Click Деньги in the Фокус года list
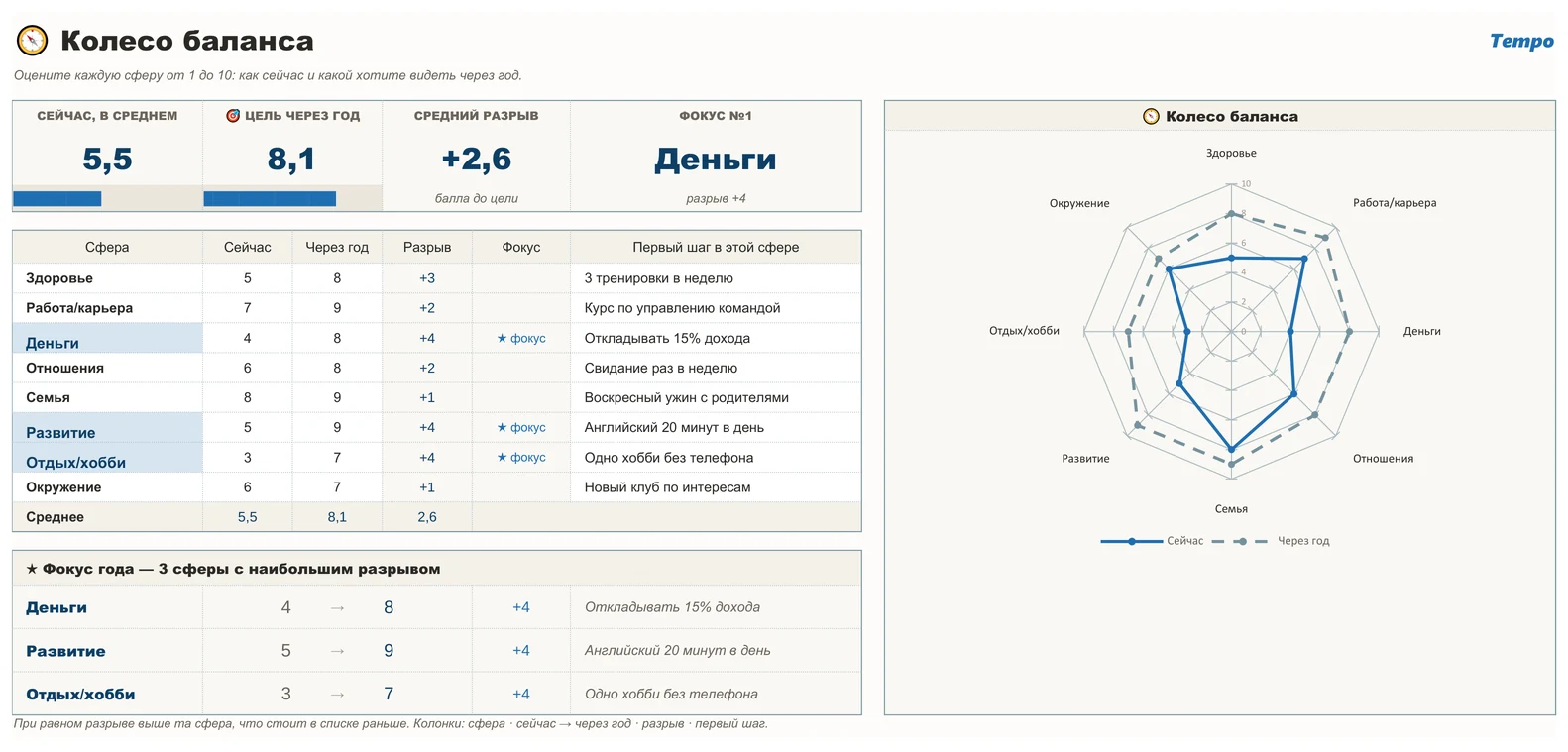Screen dimensions: 1568x752 (x=56, y=607)
